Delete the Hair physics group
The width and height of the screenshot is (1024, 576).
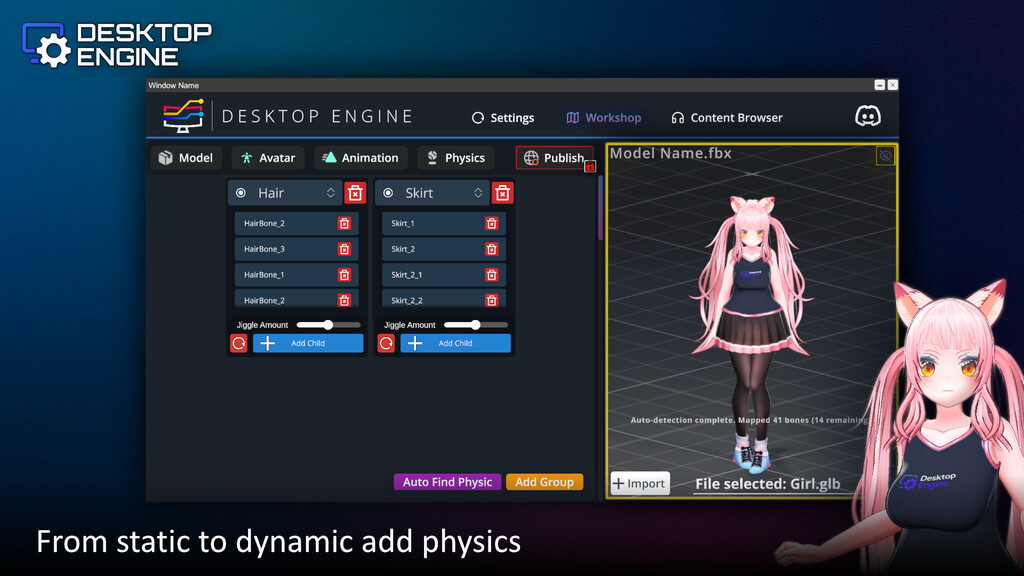pos(355,193)
